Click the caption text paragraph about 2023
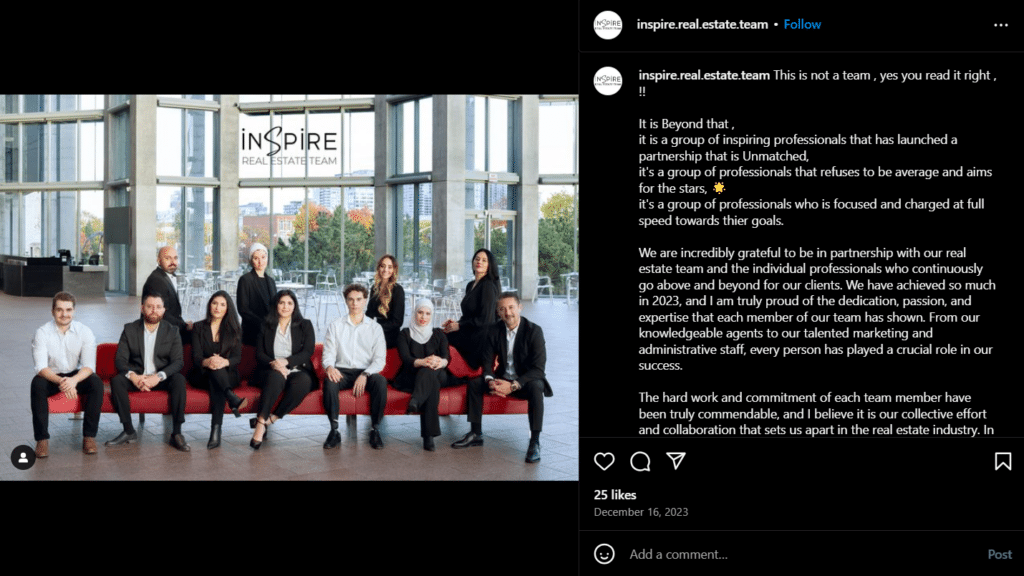The height and width of the screenshot is (576, 1024). [817, 309]
